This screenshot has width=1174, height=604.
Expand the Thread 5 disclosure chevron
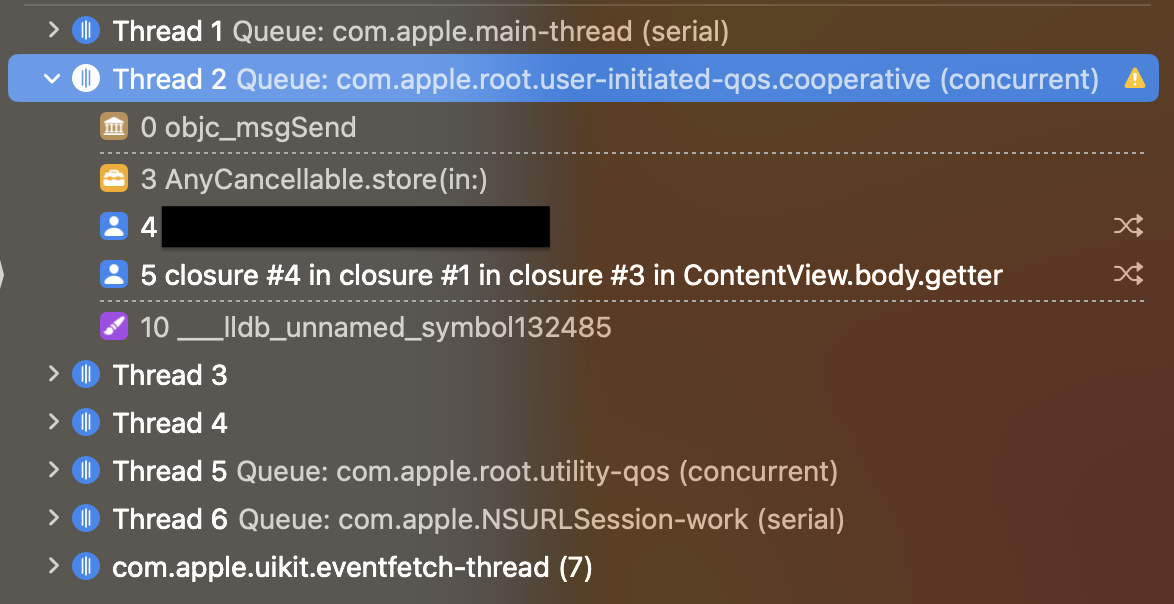click(x=54, y=471)
